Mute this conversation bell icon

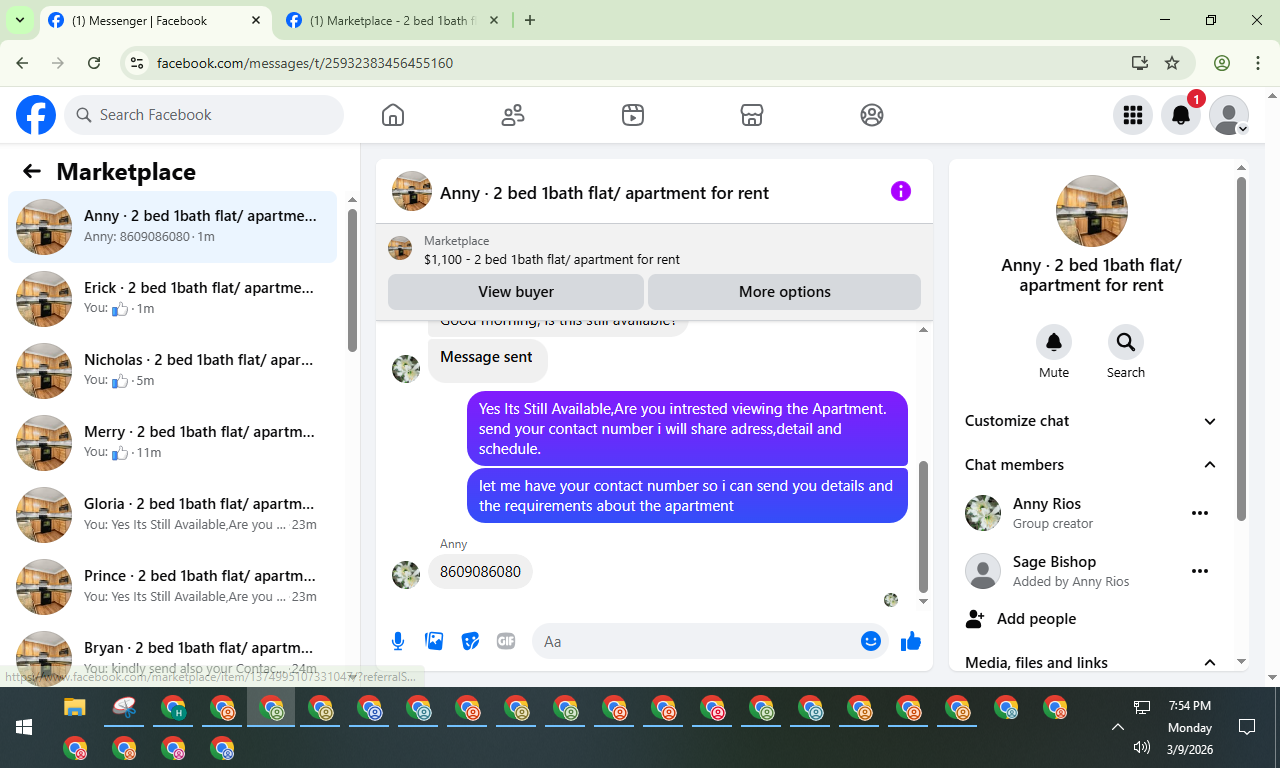tap(1054, 342)
